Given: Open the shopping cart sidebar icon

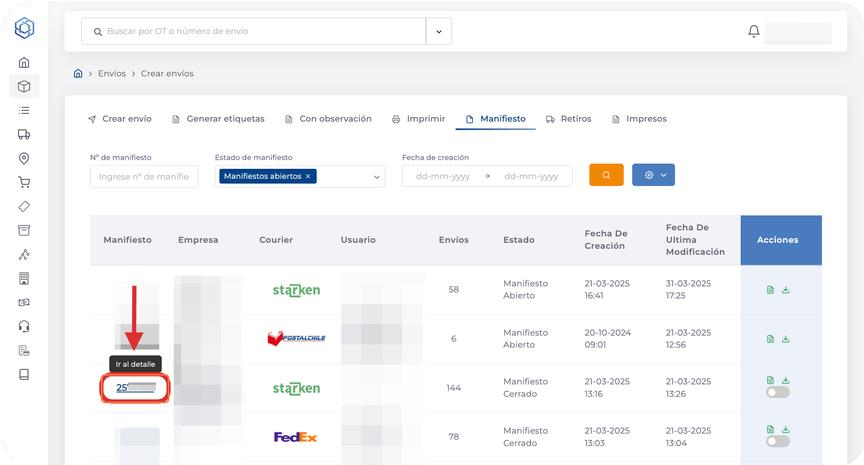Looking at the screenshot, I should point(24,182).
